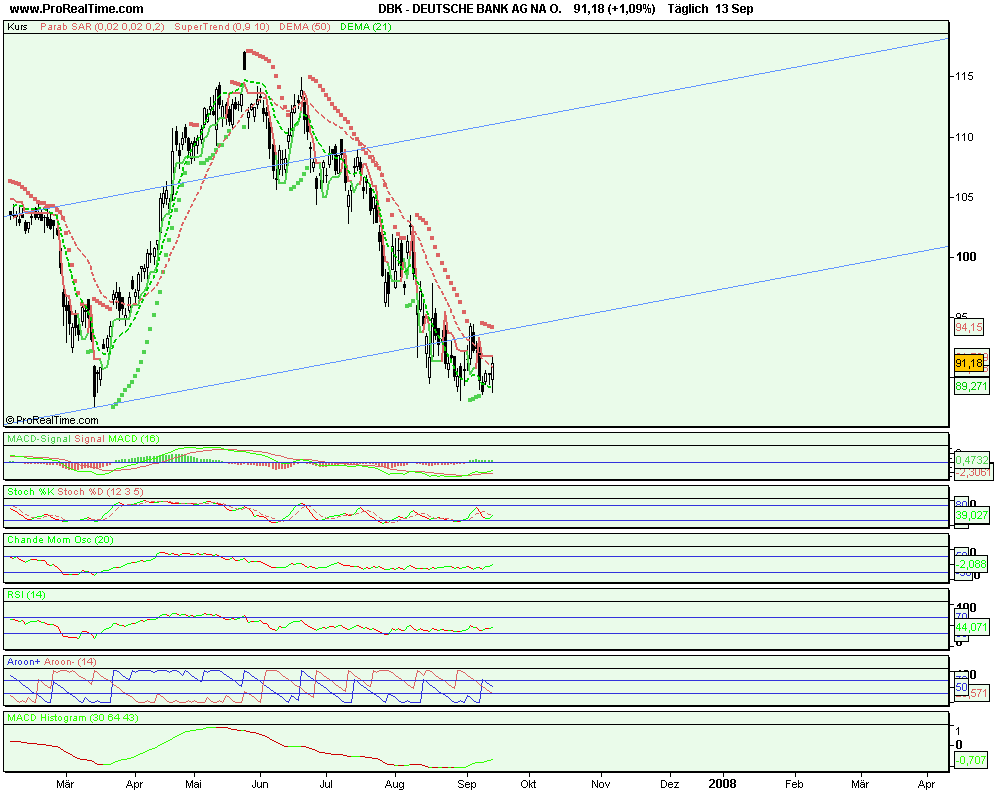Screen dimensions: 1000x800
Task: Select the MACD-Signal Signal MACD (16) panel title
Action: 85,438
